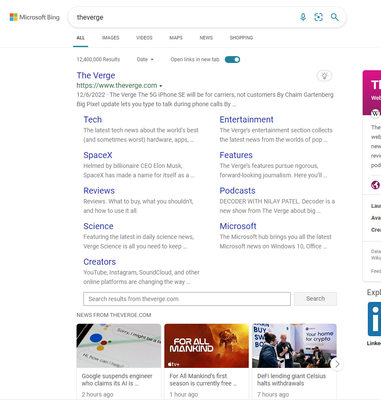Image resolution: width=381 pixels, height=400 pixels.
Task: Click headline DeFi lending giant Celsius
Action: click(x=291, y=380)
